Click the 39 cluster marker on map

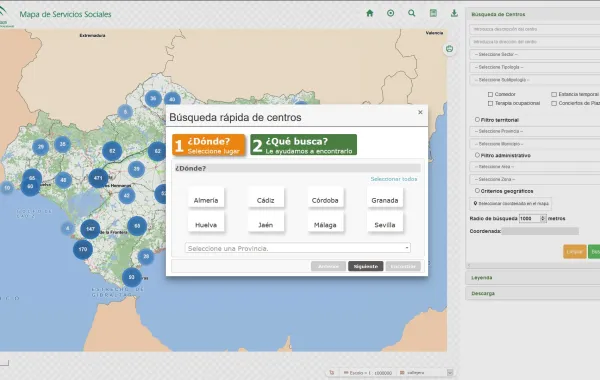coord(136,169)
